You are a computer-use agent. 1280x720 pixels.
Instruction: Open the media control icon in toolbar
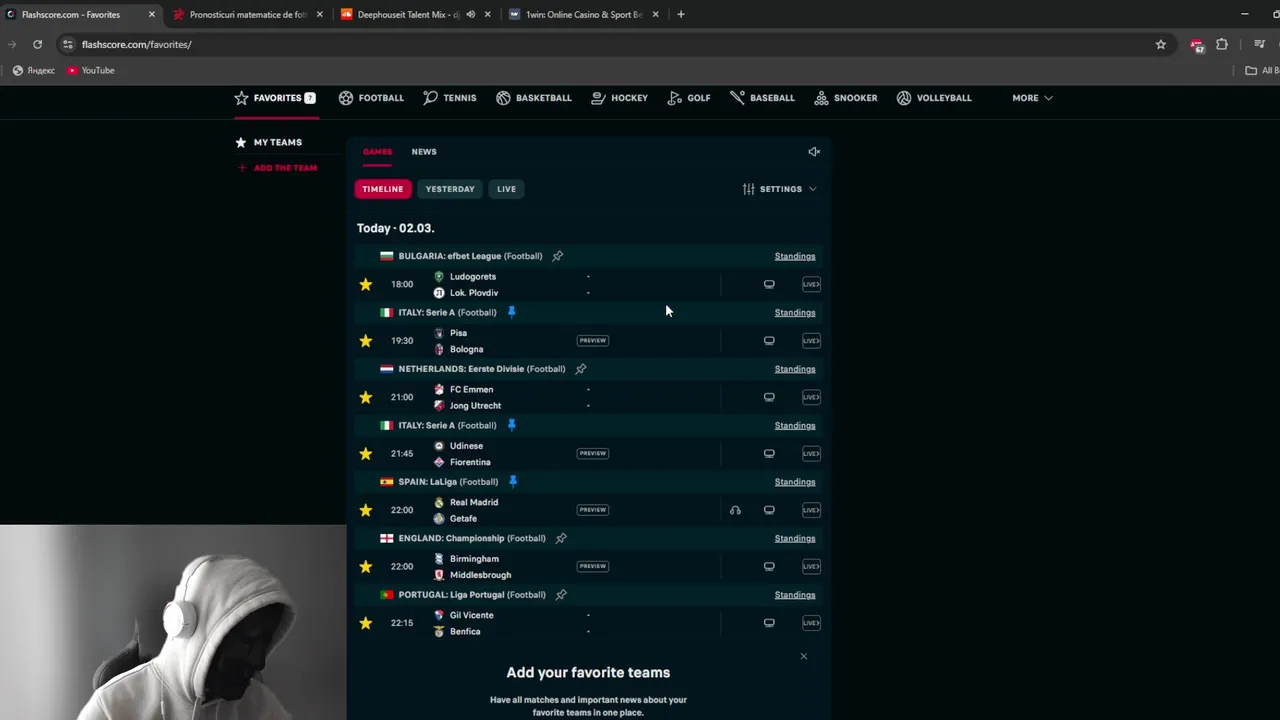click(x=1259, y=44)
